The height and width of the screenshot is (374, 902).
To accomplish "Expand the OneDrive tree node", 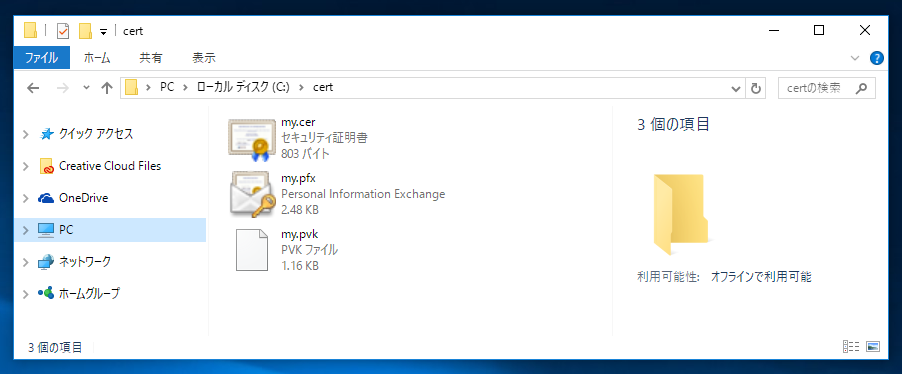I will click(25, 198).
